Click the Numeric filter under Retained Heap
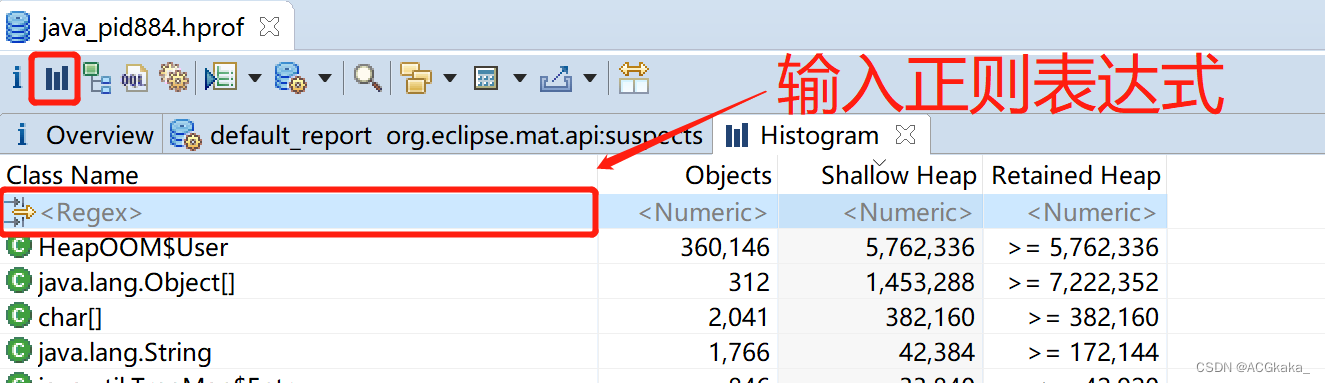This screenshot has width=1325, height=383. (x=1075, y=212)
